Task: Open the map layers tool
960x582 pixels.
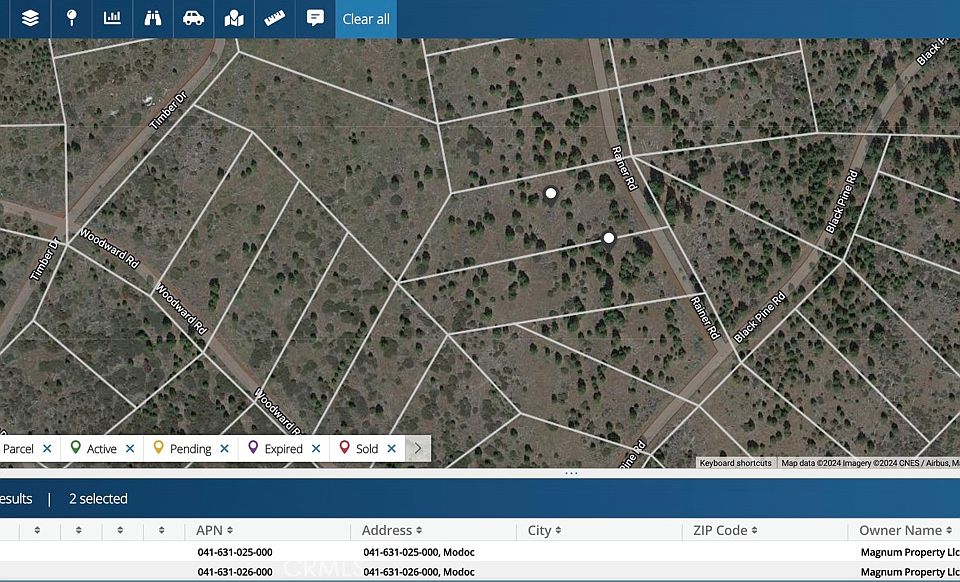Action: click(30, 18)
